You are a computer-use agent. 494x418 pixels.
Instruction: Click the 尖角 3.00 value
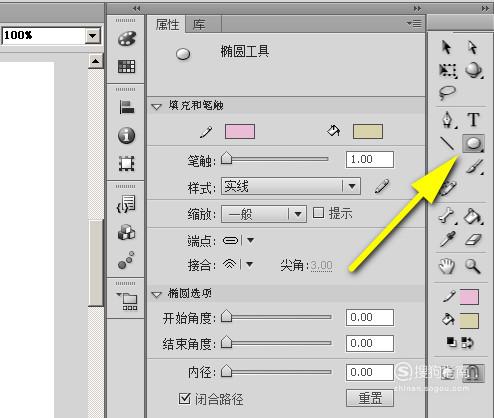[321, 266]
